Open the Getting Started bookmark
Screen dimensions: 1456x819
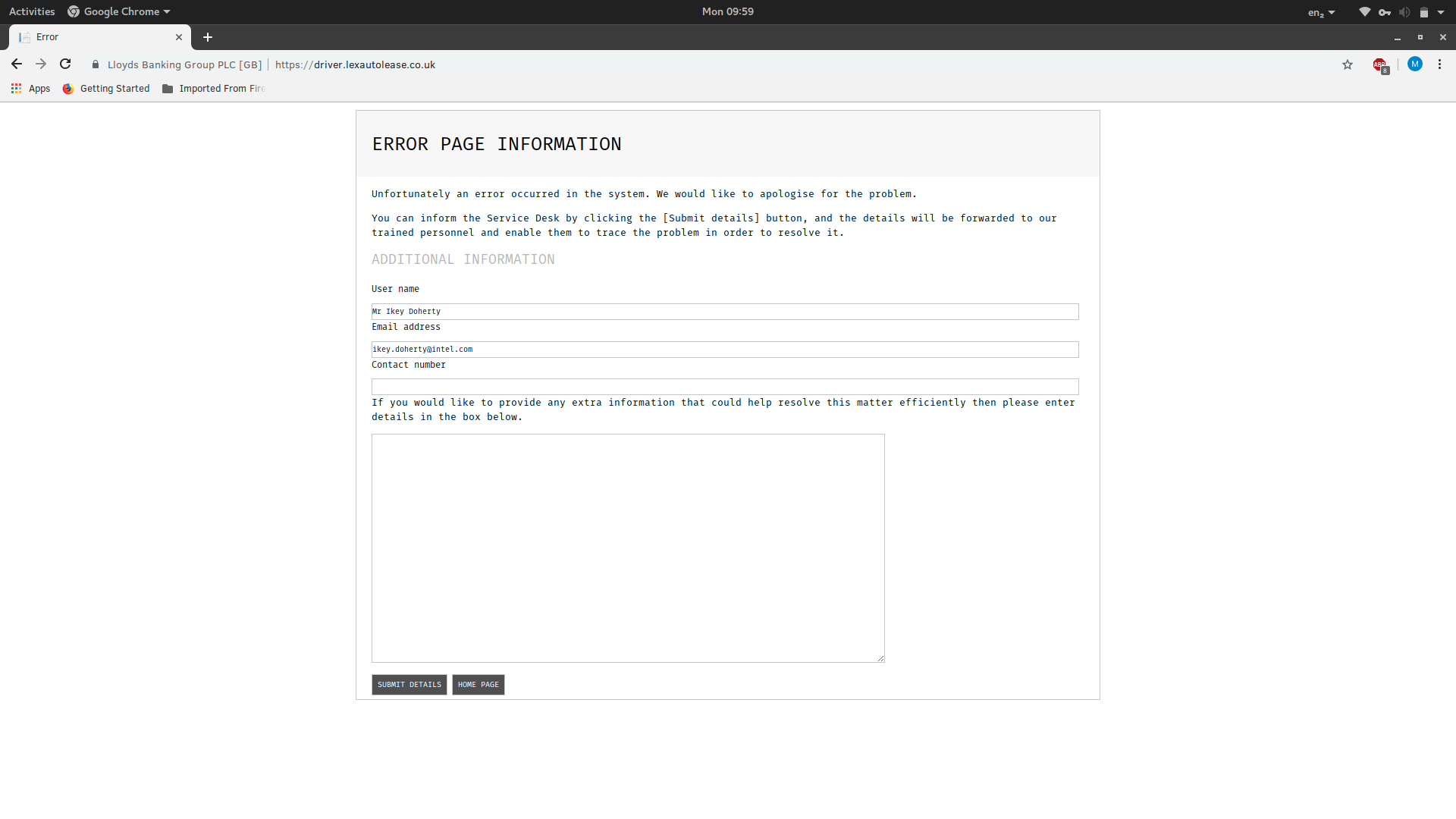(106, 89)
